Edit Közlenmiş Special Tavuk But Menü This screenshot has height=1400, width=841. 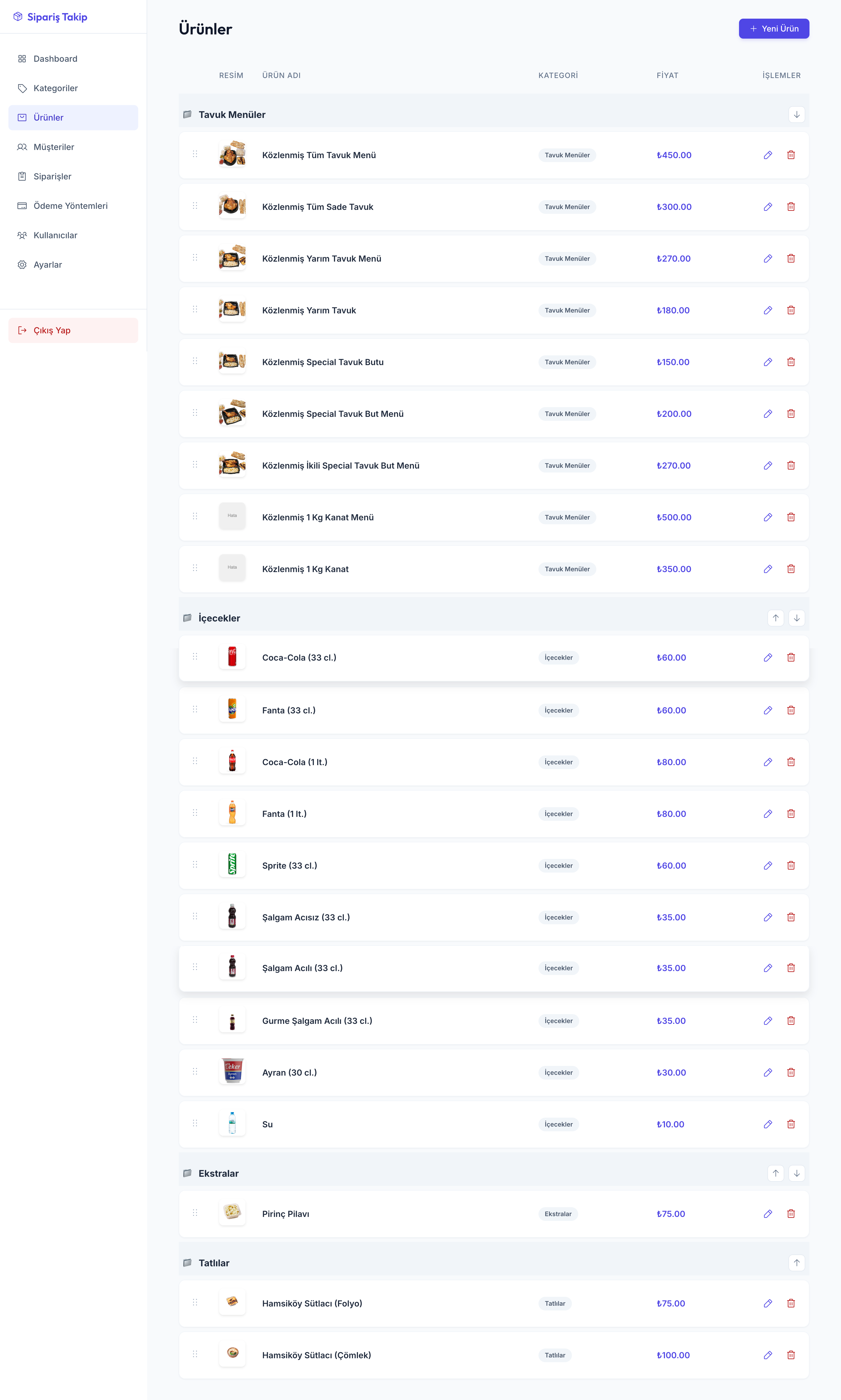pyautogui.click(x=768, y=414)
